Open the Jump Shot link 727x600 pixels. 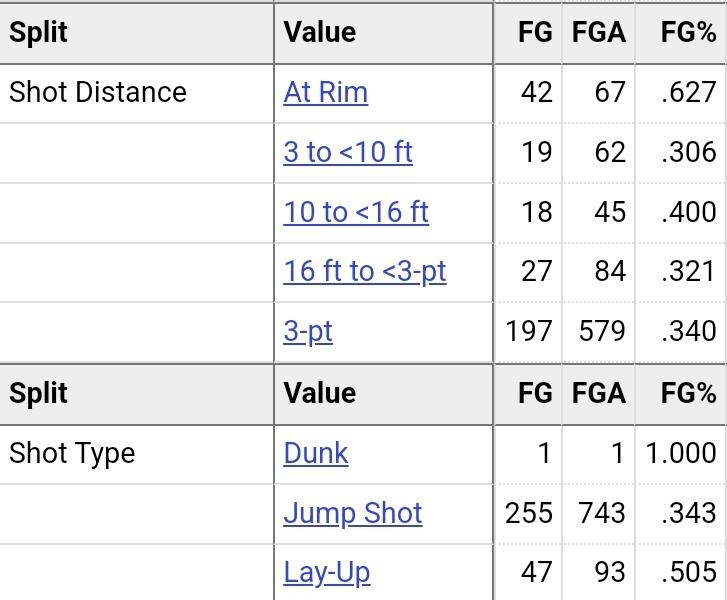[352, 513]
